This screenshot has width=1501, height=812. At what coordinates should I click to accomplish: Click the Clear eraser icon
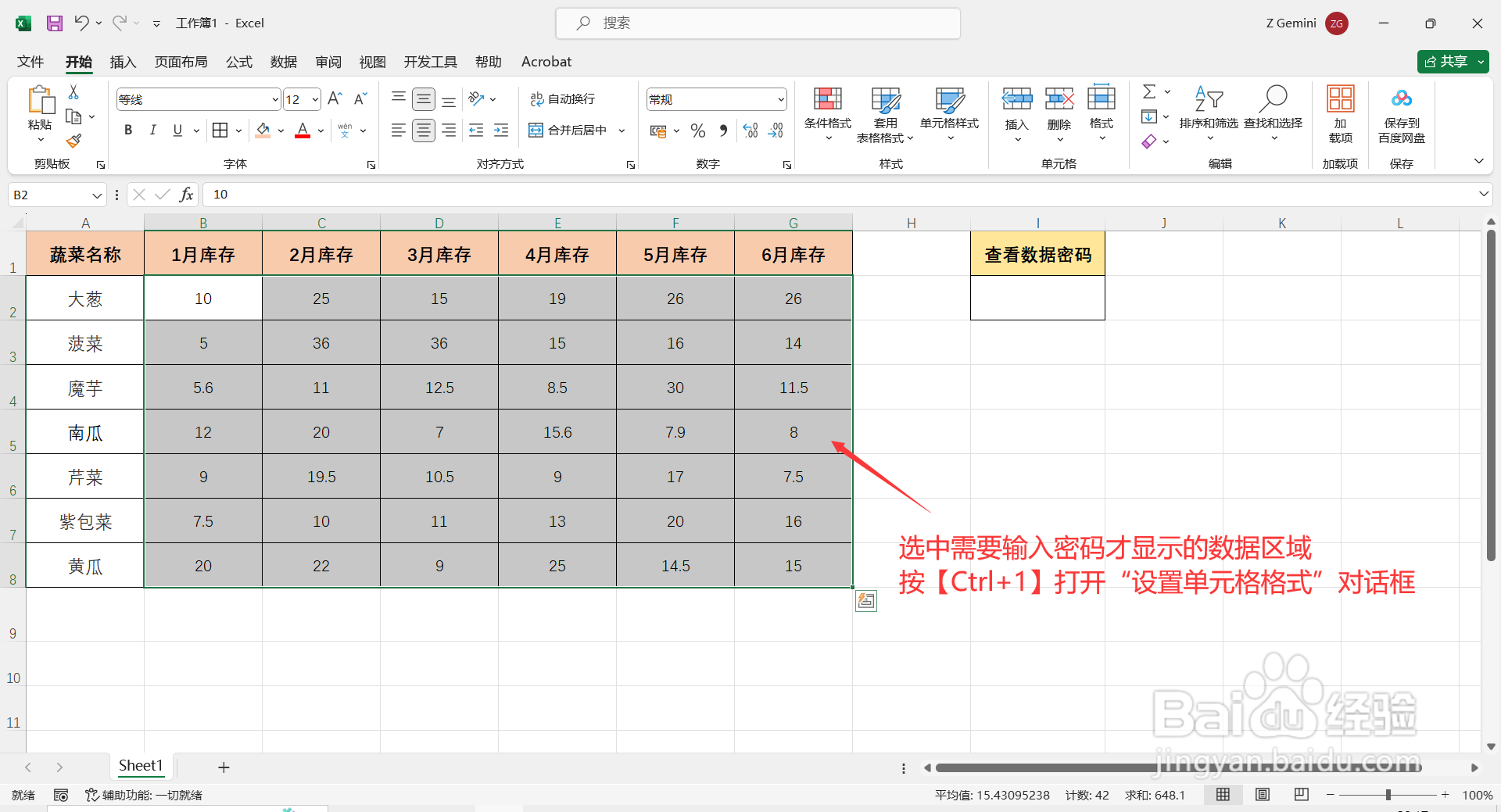pos(1148,141)
